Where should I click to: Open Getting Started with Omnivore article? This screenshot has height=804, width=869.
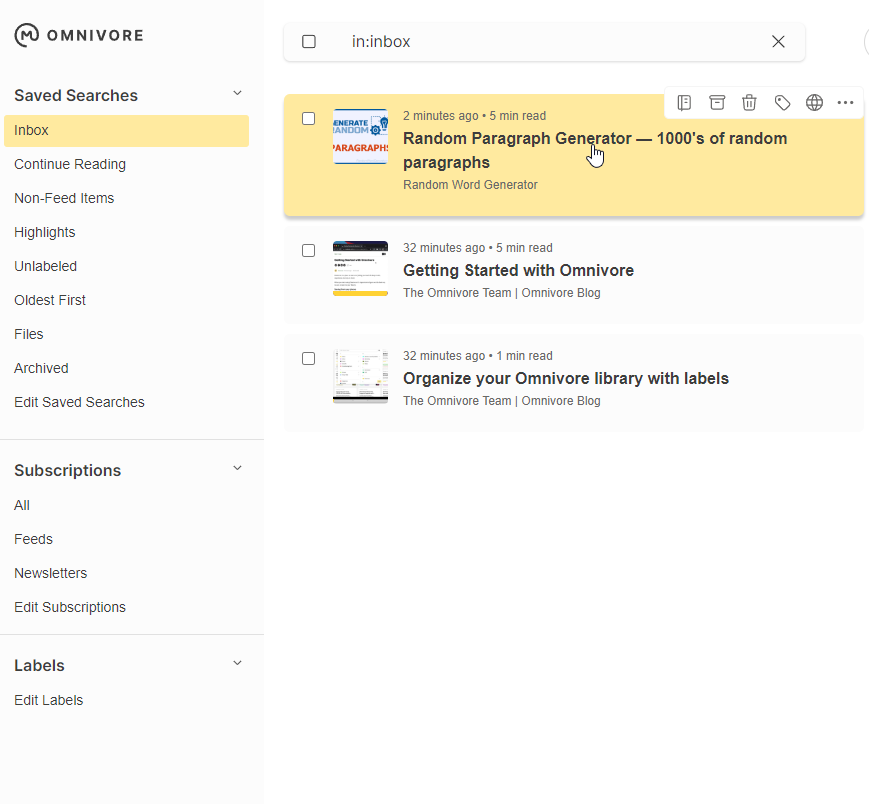(x=518, y=270)
